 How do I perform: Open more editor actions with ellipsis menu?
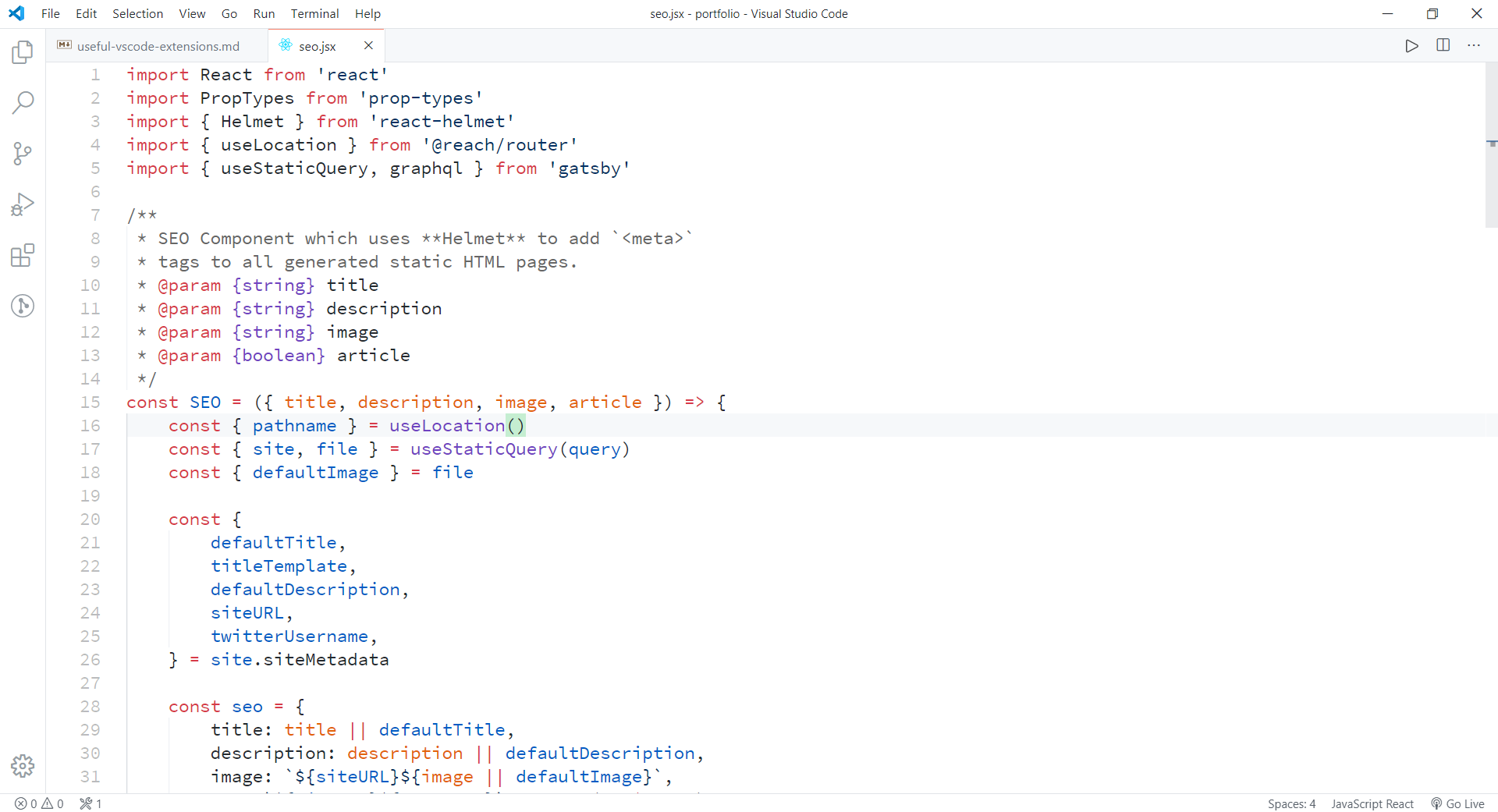[x=1475, y=45]
